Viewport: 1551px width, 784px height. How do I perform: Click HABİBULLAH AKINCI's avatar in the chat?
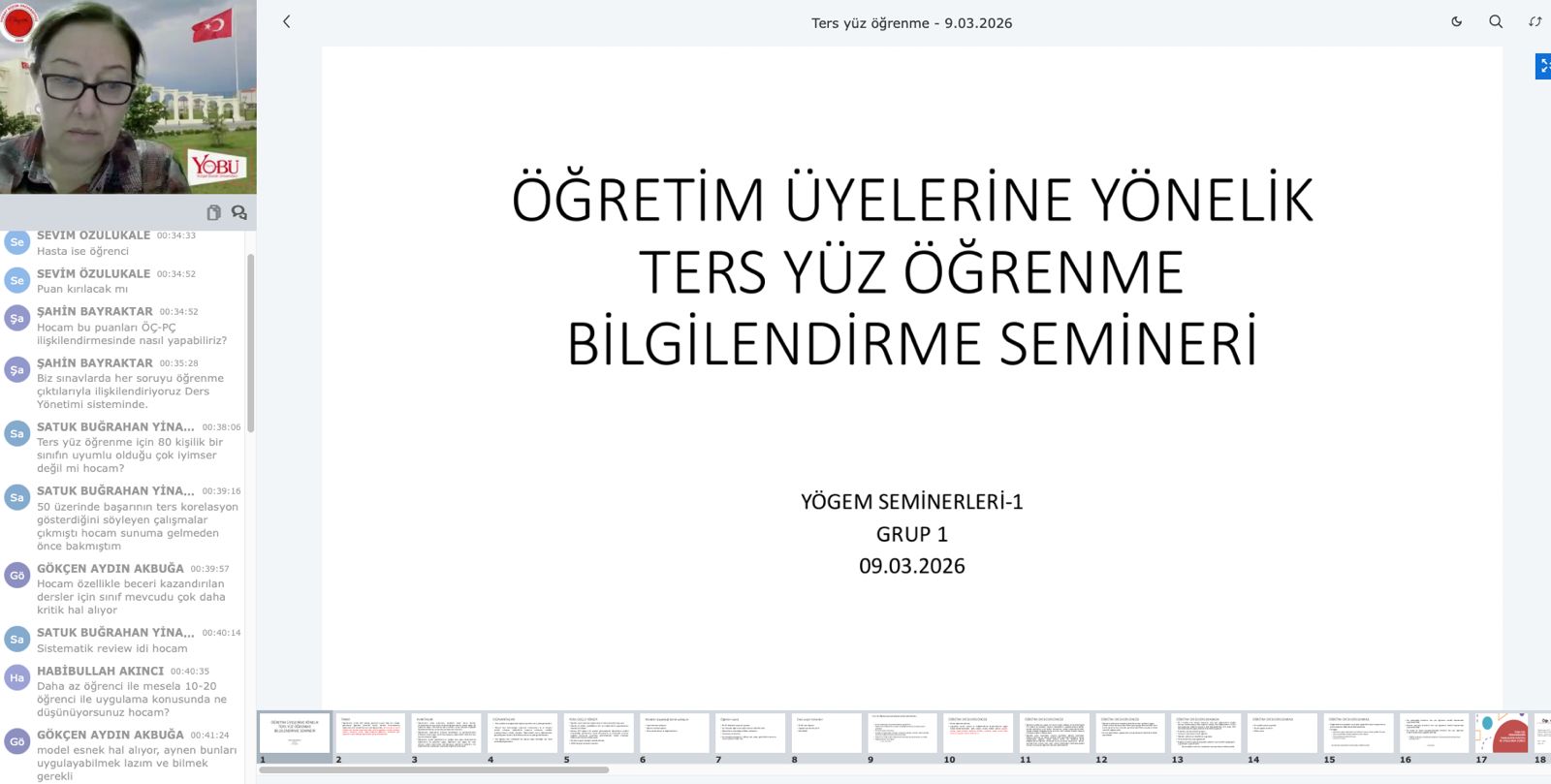(x=16, y=678)
